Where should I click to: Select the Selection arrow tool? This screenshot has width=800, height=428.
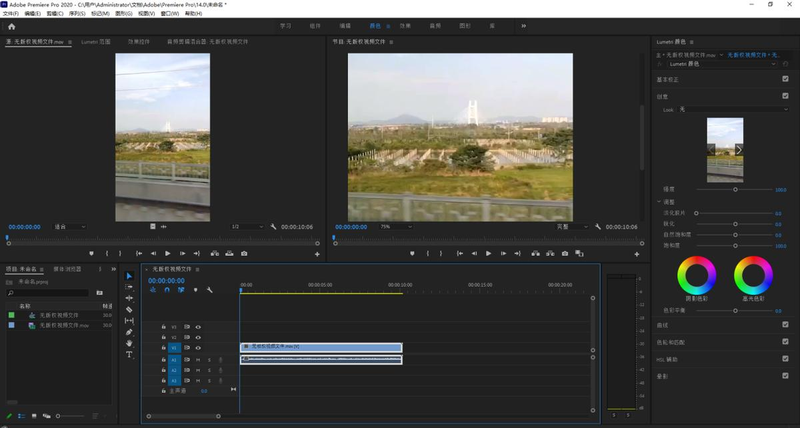point(129,277)
